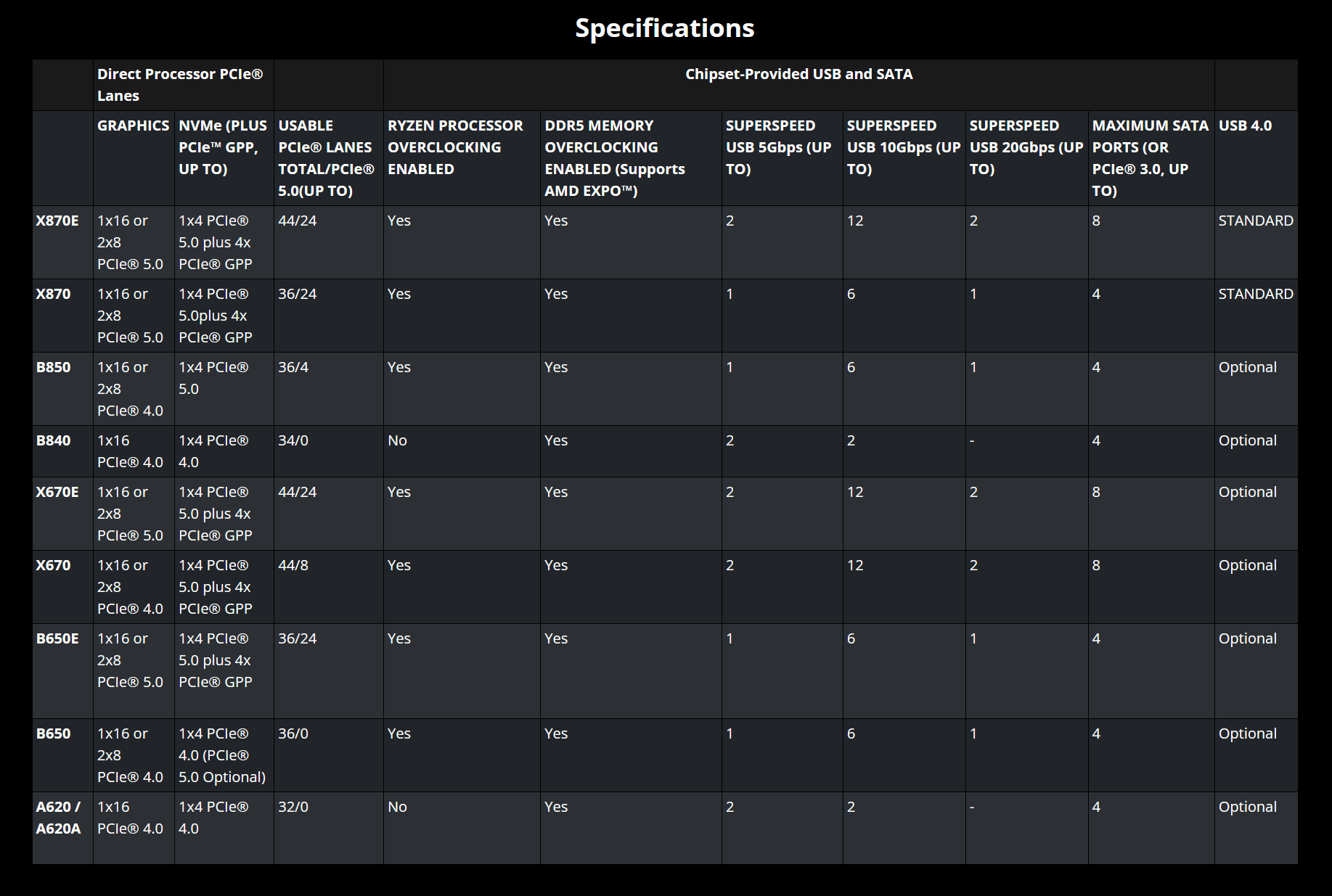Screen dimensions: 1332x896
Task: Click the 32/0 lanes cell for A620
Action: (x=329, y=828)
